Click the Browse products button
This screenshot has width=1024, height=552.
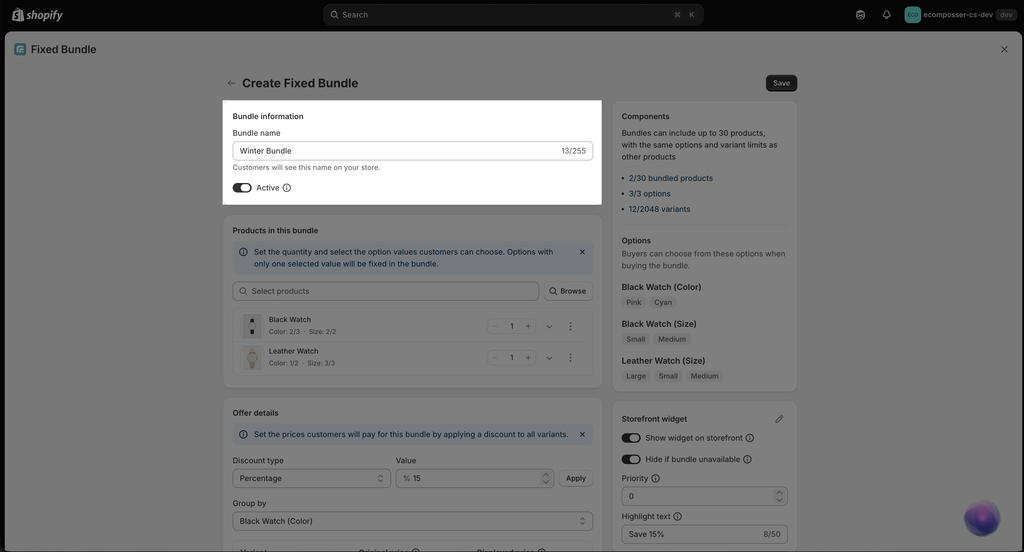(x=568, y=291)
